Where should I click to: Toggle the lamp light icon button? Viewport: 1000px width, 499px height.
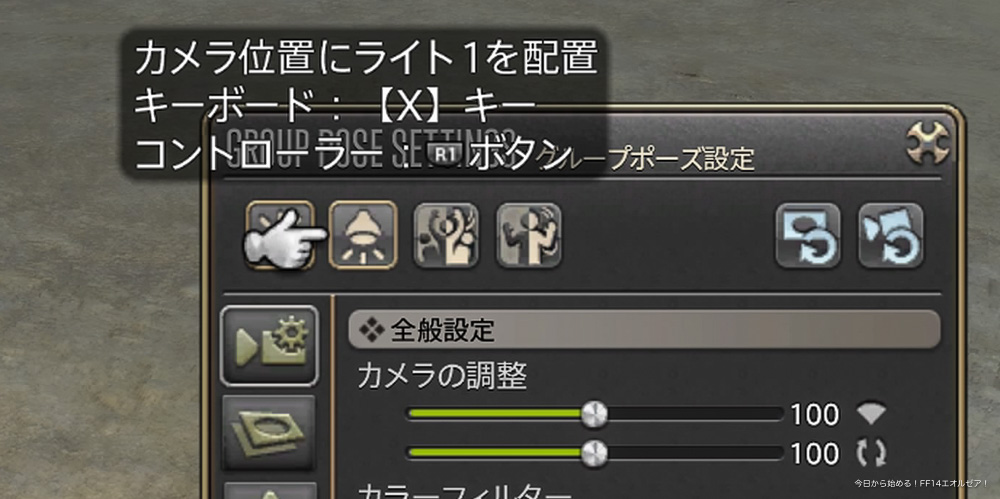pyautogui.click(x=363, y=235)
